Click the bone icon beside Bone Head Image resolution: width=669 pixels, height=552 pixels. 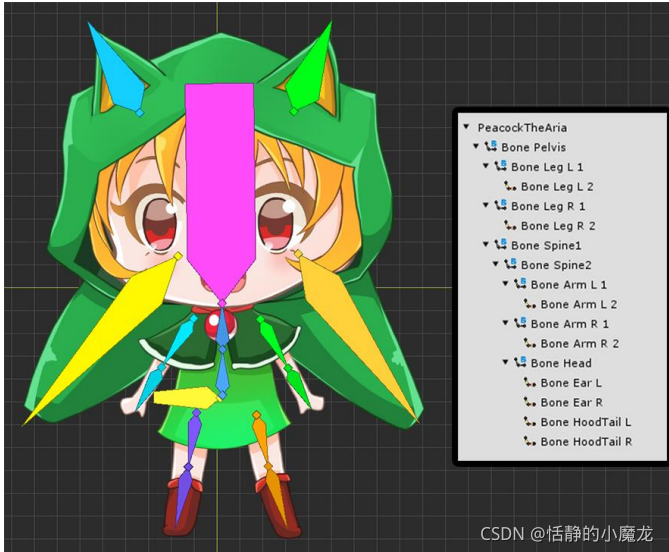pos(520,362)
